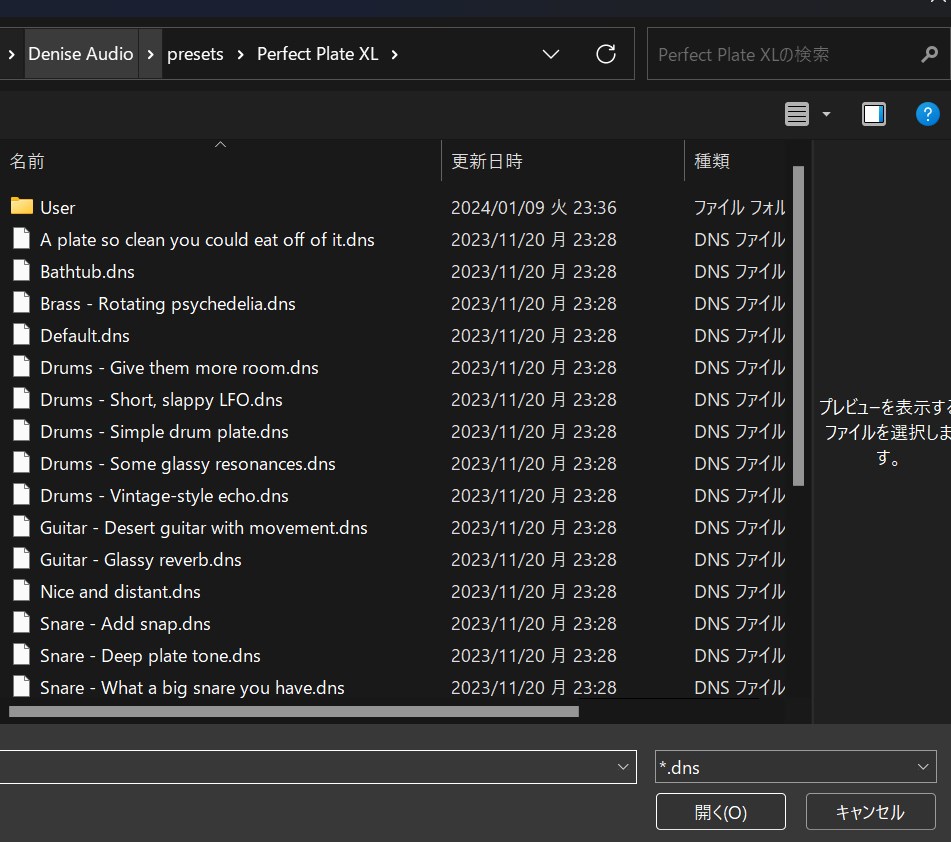
Task: Open the User folder
Action: (57, 207)
